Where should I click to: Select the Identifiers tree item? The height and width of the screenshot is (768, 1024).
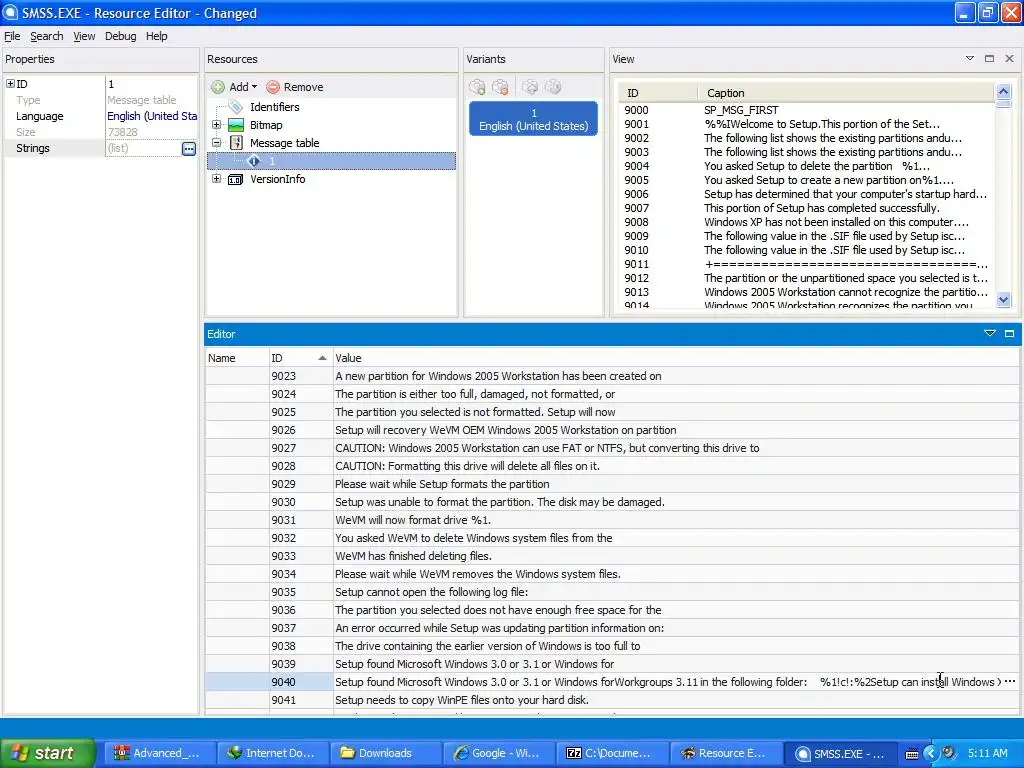click(274, 107)
